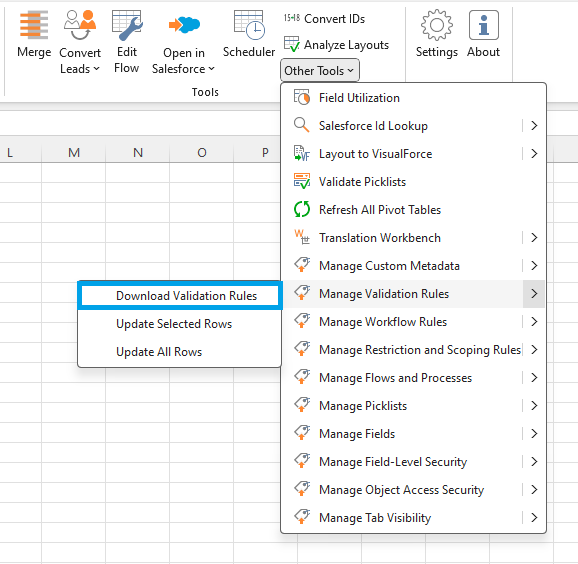This screenshot has height=564, width=578.
Task: Click the Field Utilization chart icon
Action: [x=302, y=98]
